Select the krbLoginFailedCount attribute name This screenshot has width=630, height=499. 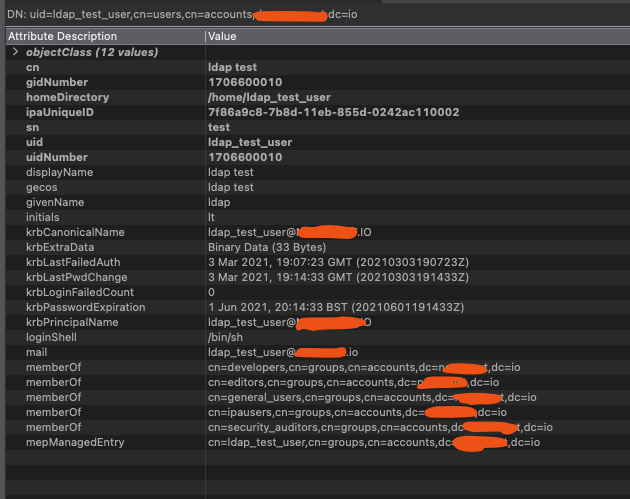(x=80, y=292)
